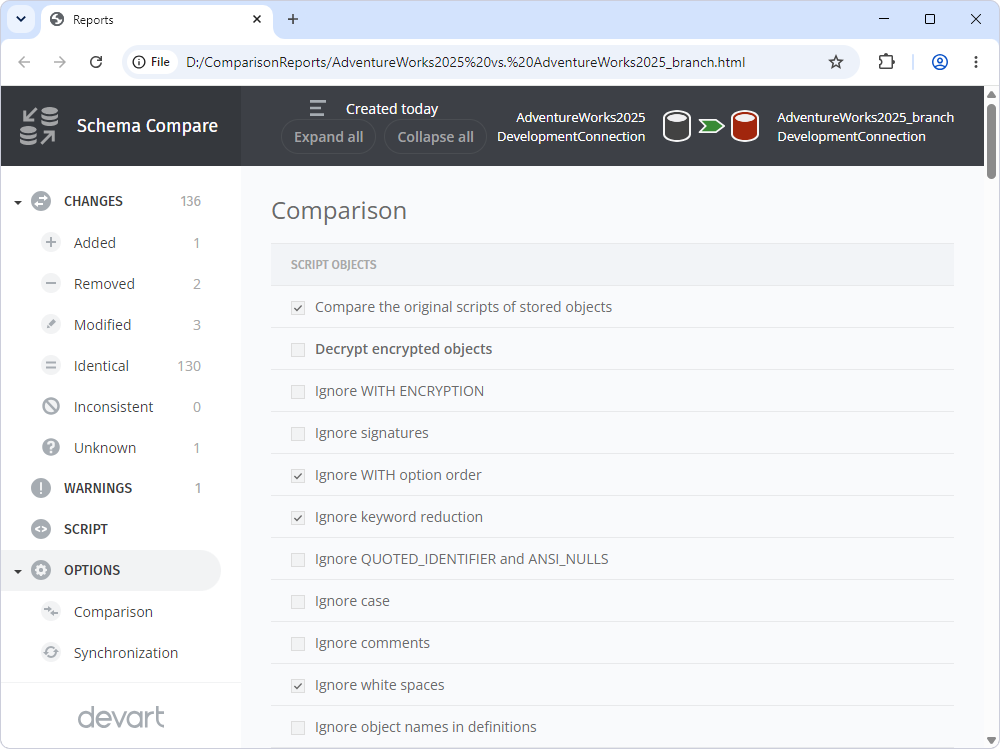Image resolution: width=1000 pixels, height=749 pixels.
Task: Bookmark this page with the star icon
Action: [x=835, y=62]
